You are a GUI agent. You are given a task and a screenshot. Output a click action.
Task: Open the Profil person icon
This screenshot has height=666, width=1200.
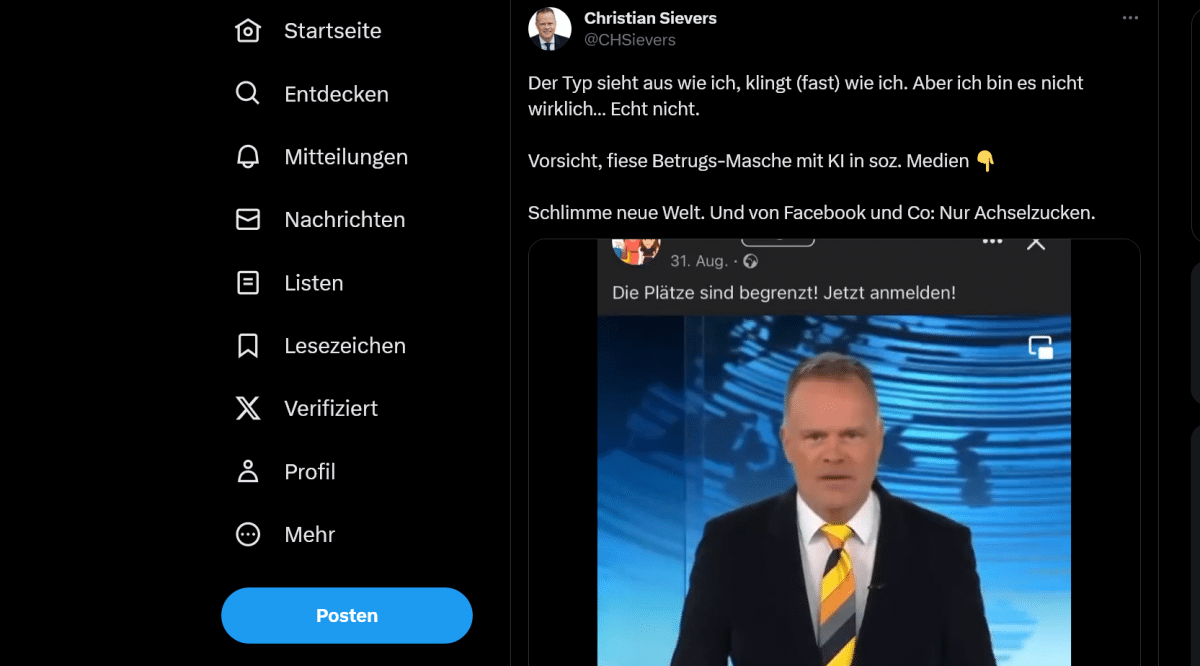[x=247, y=471]
